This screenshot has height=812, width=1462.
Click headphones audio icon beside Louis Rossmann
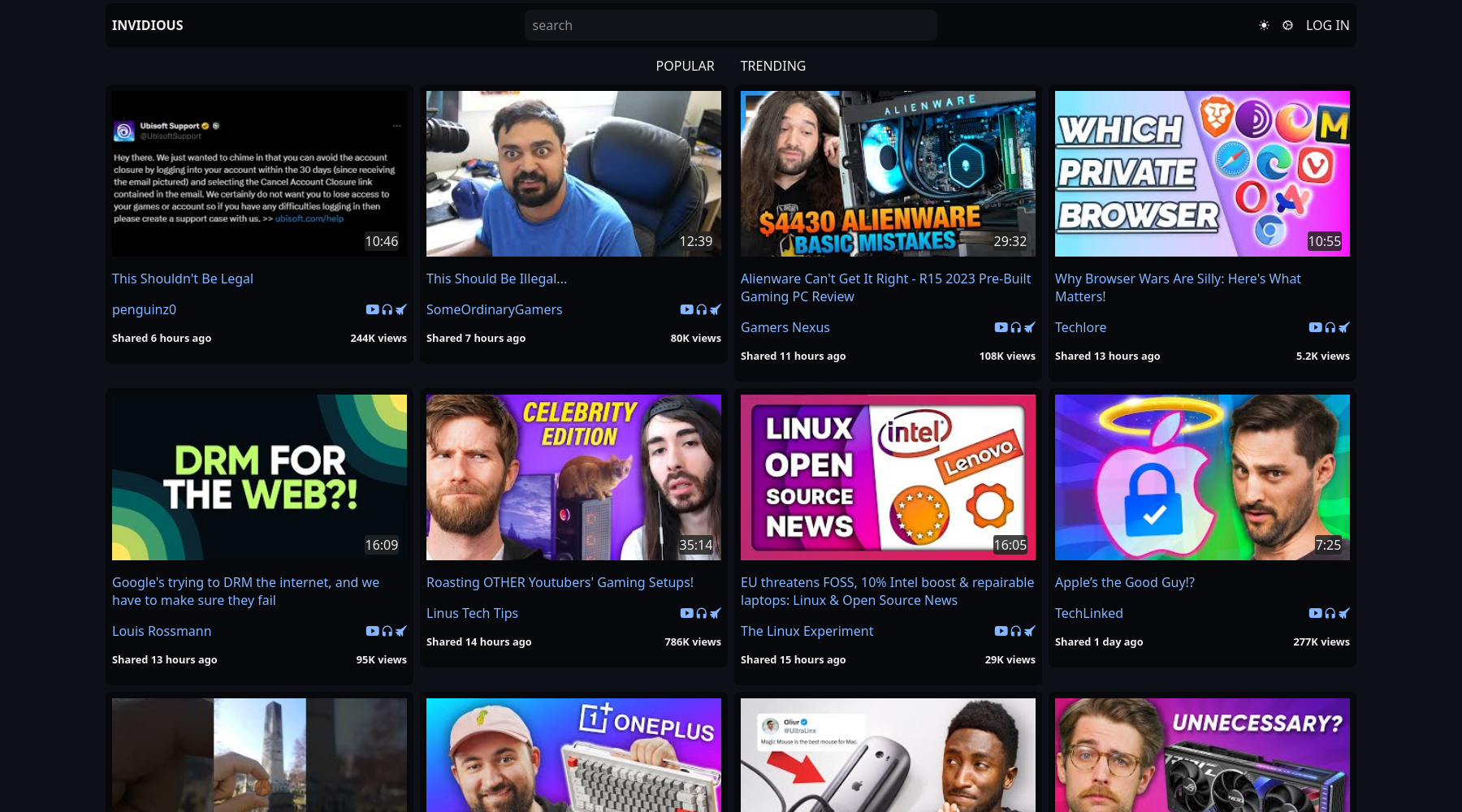[387, 631]
